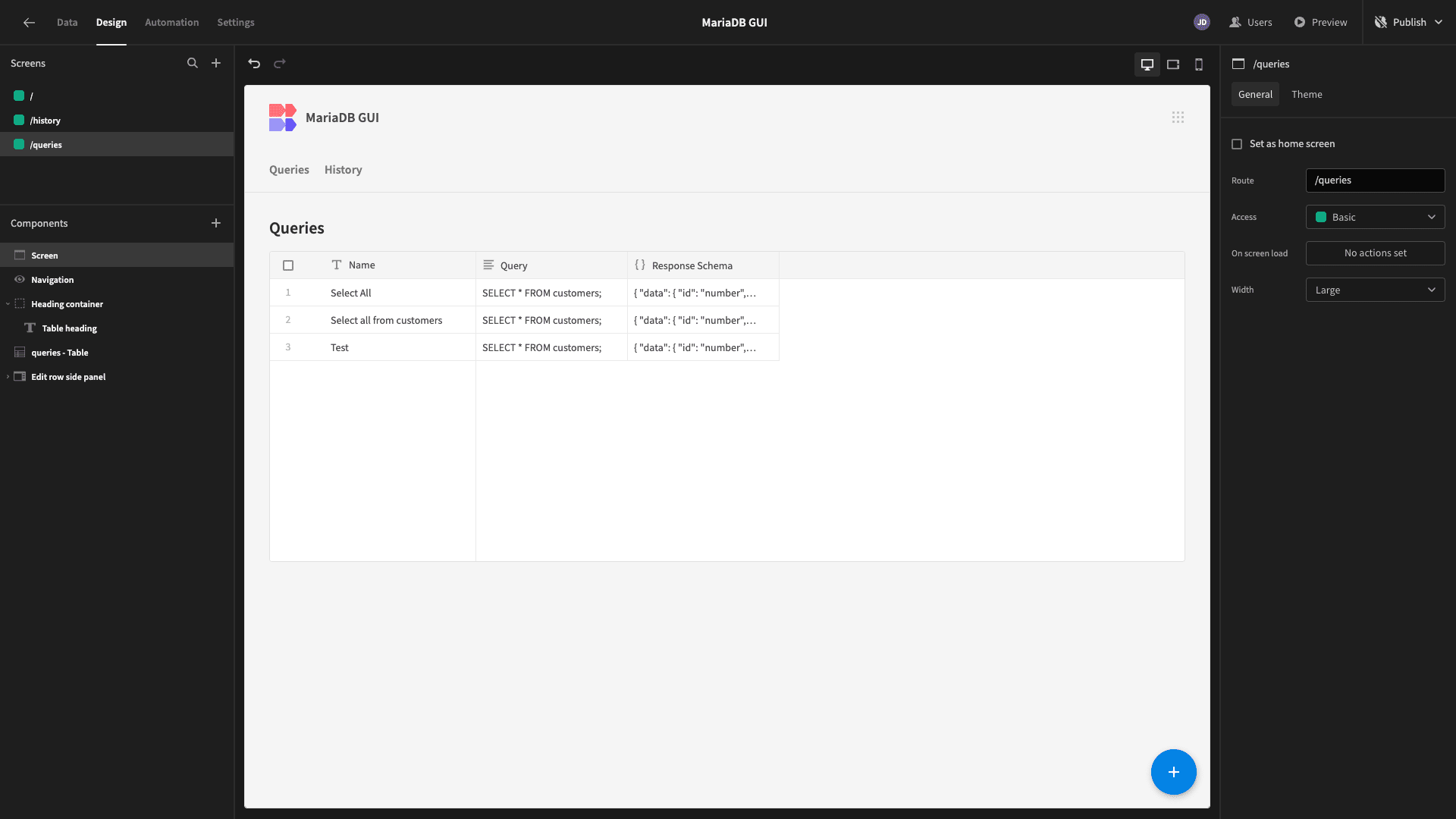Click the Response Schema column header
The image size is (1456, 819).
[703, 265]
